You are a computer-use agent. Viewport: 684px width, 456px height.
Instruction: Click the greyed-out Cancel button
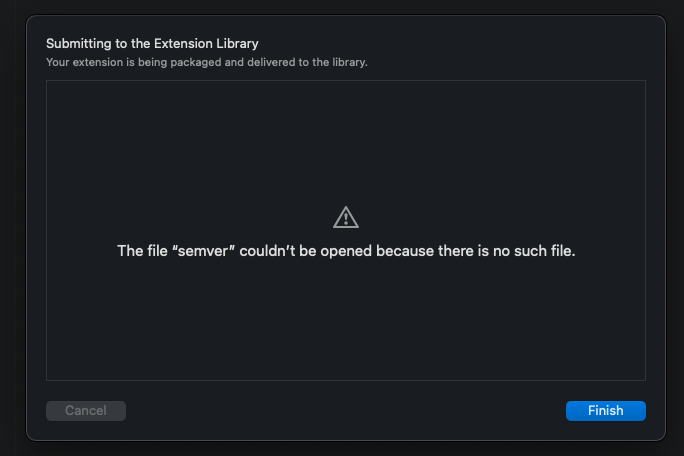click(86, 411)
